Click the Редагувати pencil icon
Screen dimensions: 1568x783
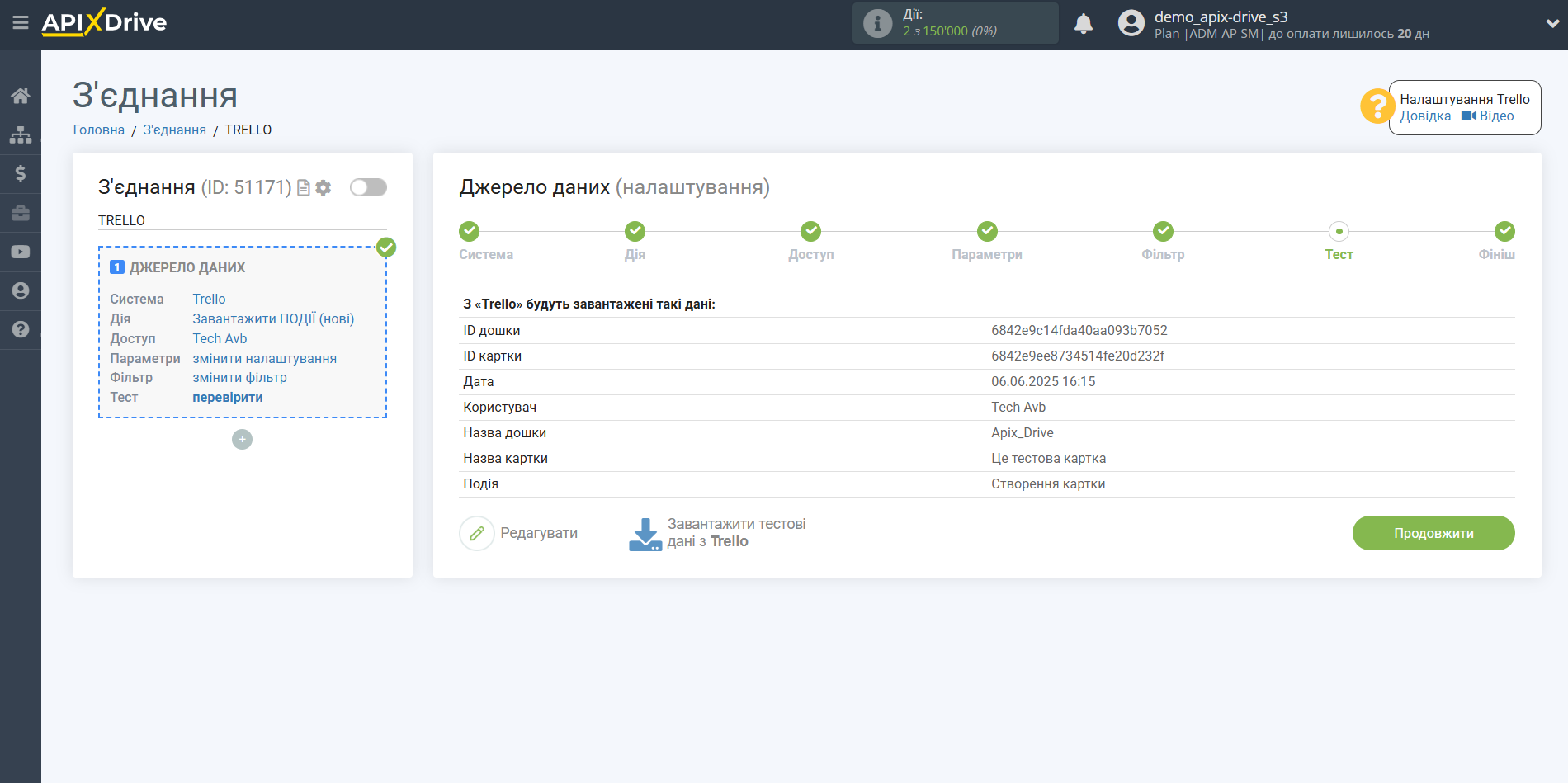[476, 533]
